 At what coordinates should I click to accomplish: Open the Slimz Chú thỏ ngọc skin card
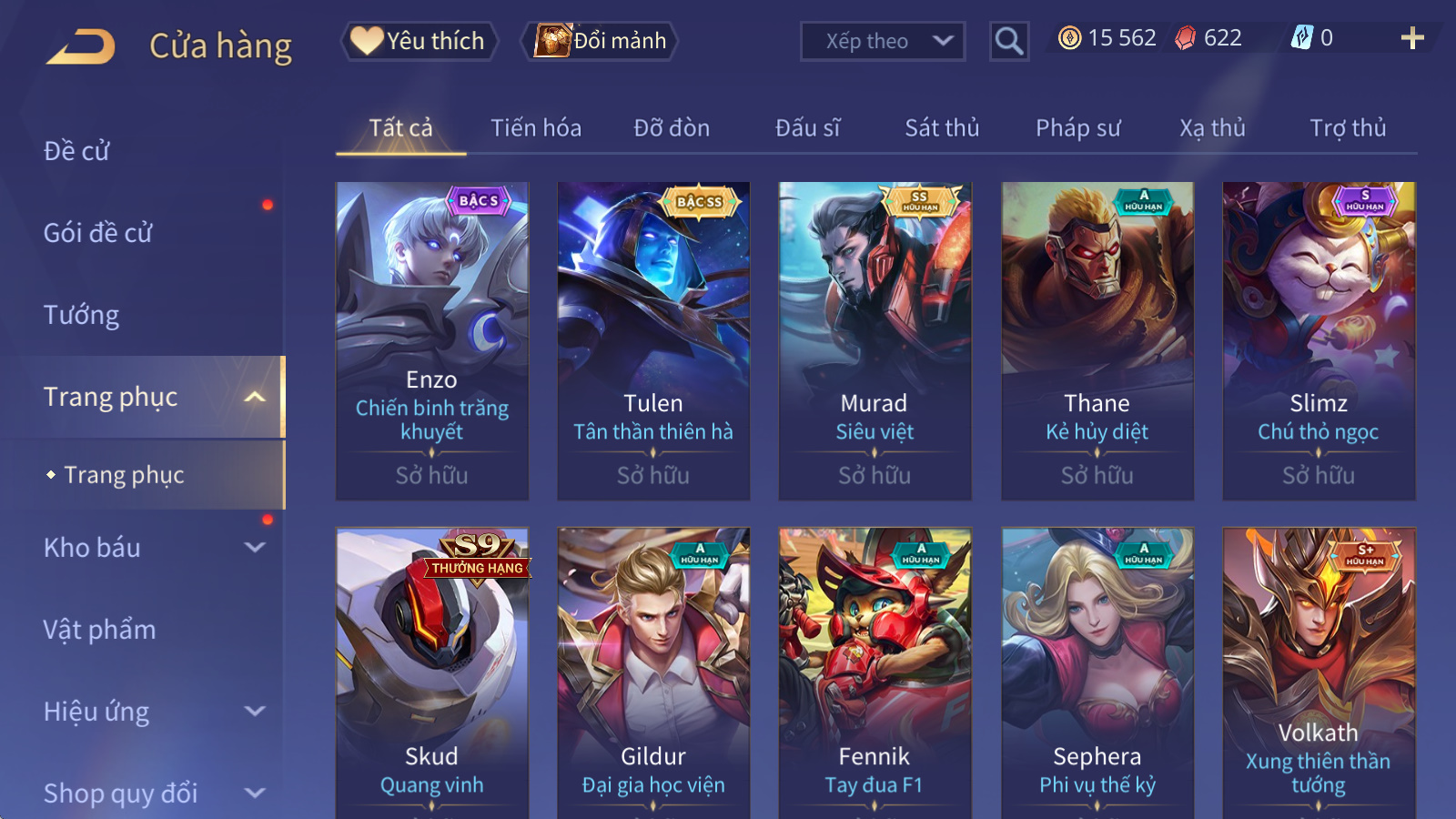tap(1319, 341)
